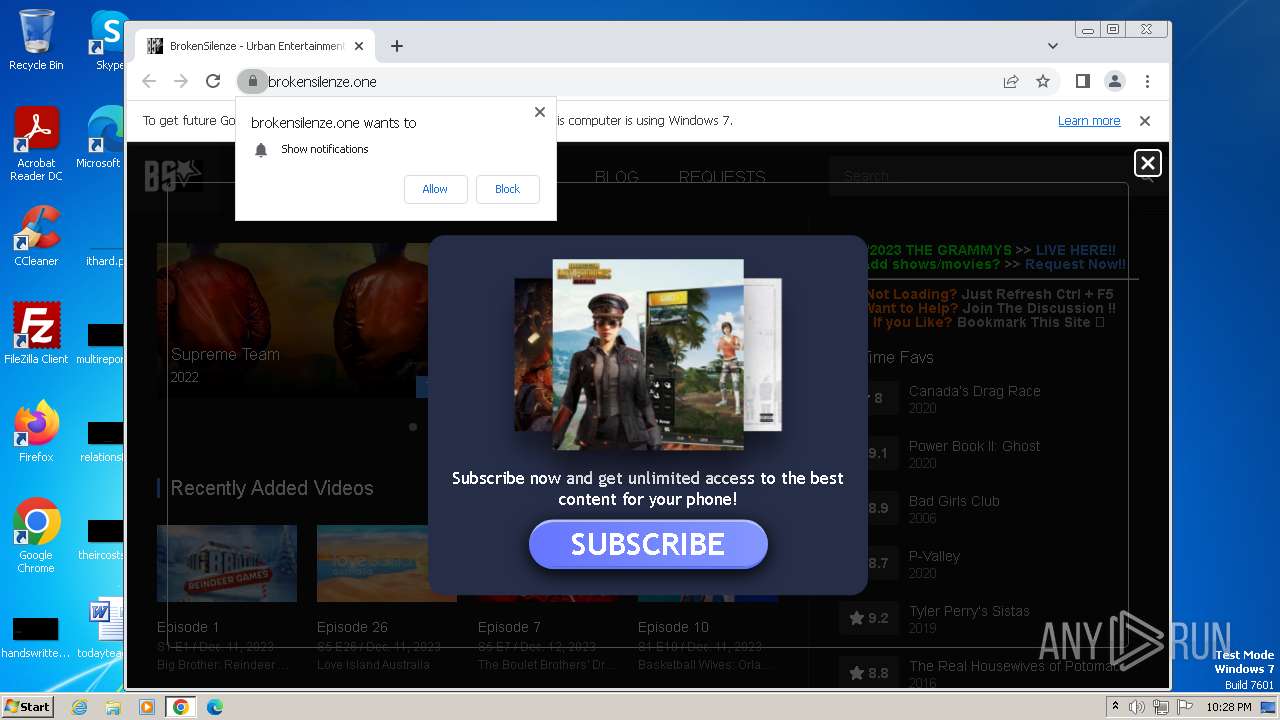Open the BLOG menu item

[616, 177]
